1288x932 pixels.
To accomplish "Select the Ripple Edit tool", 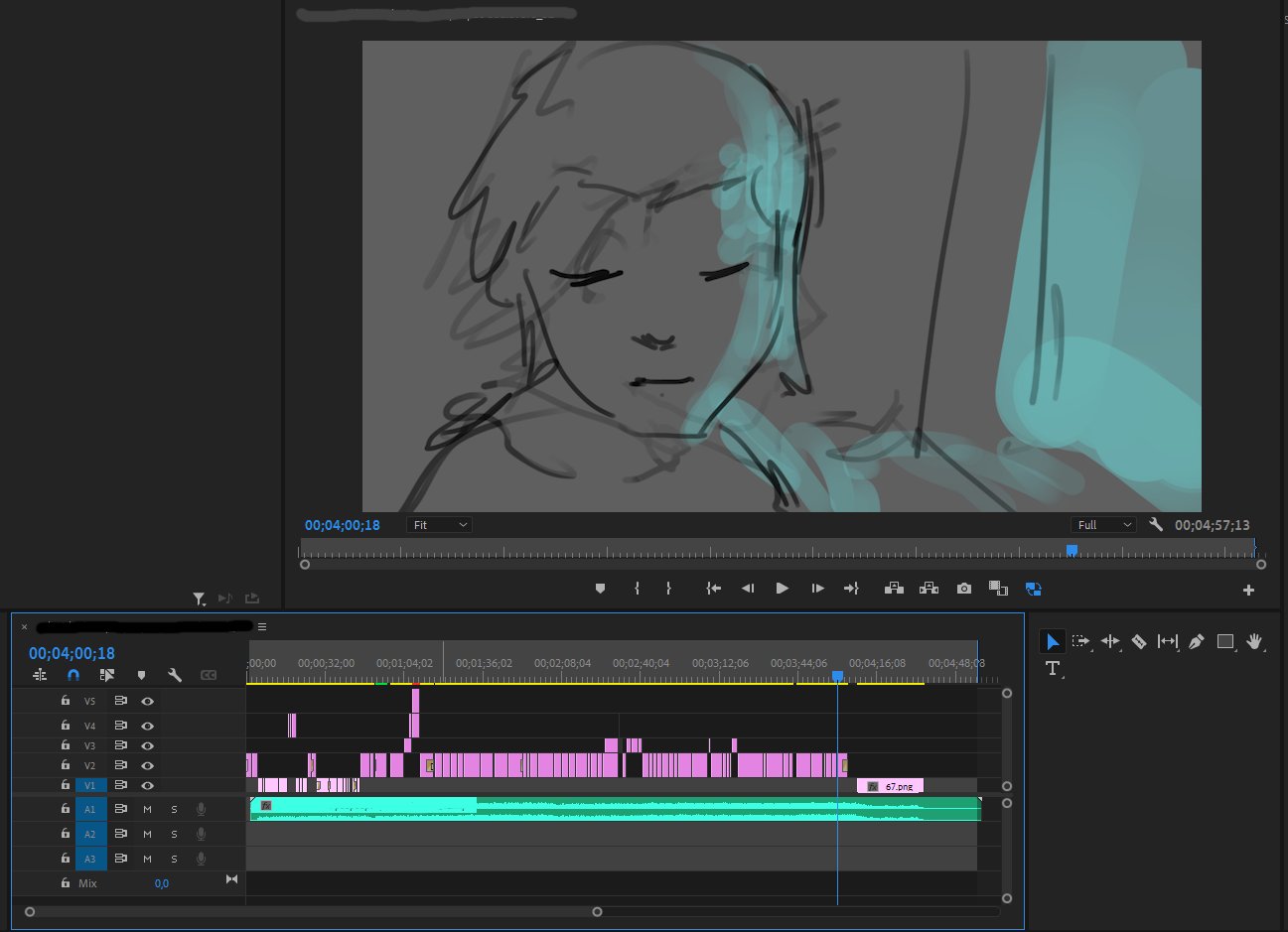I will [1110, 642].
